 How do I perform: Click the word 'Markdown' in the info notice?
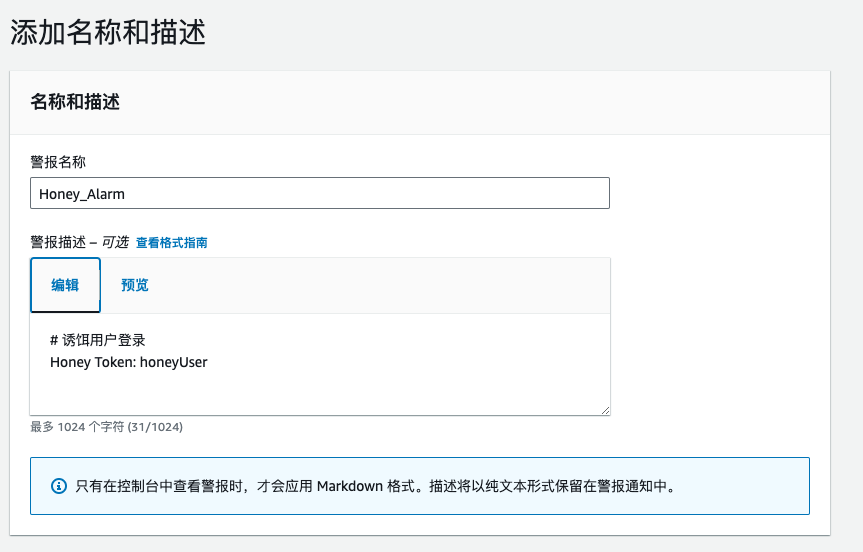pyautogui.click(x=348, y=487)
